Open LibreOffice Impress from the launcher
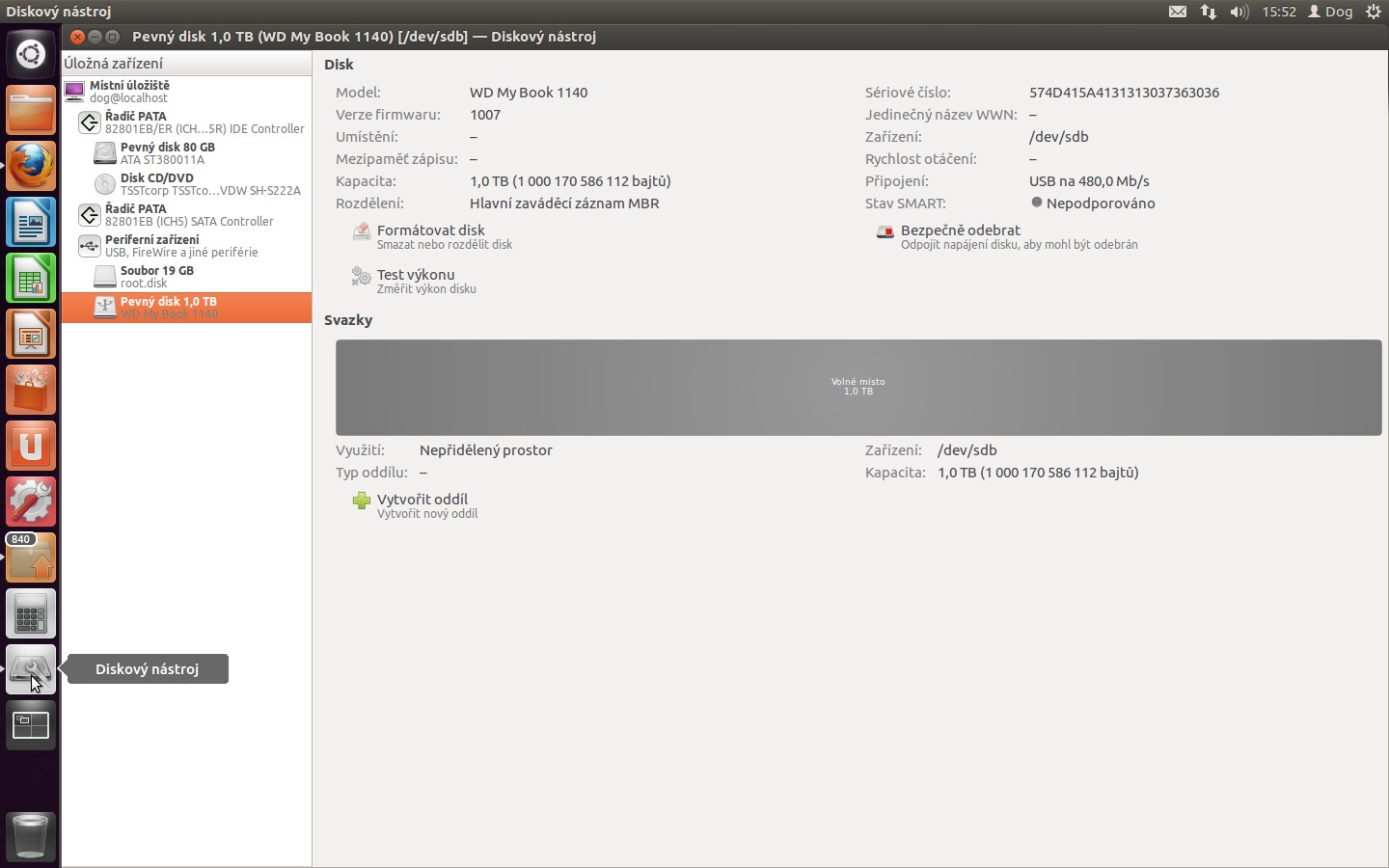Image resolution: width=1389 pixels, height=868 pixels. [x=31, y=334]
